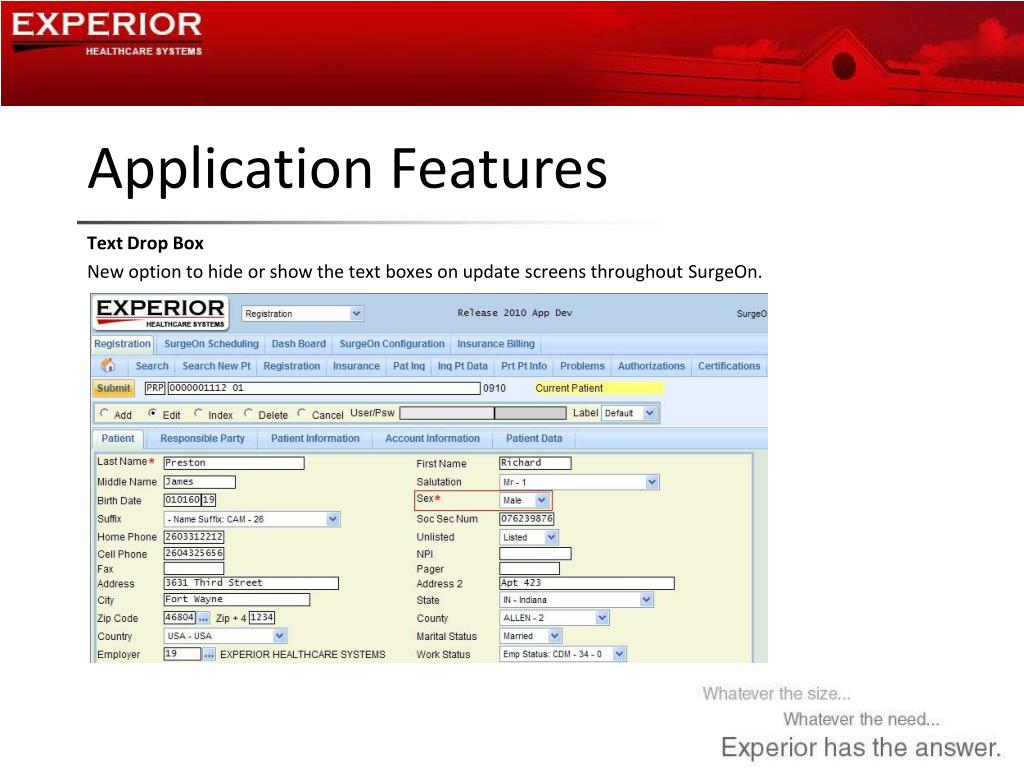This screenshot has width=1024, height=768.
Task: Click the Submit button
Action: click(x=114, y=388)
